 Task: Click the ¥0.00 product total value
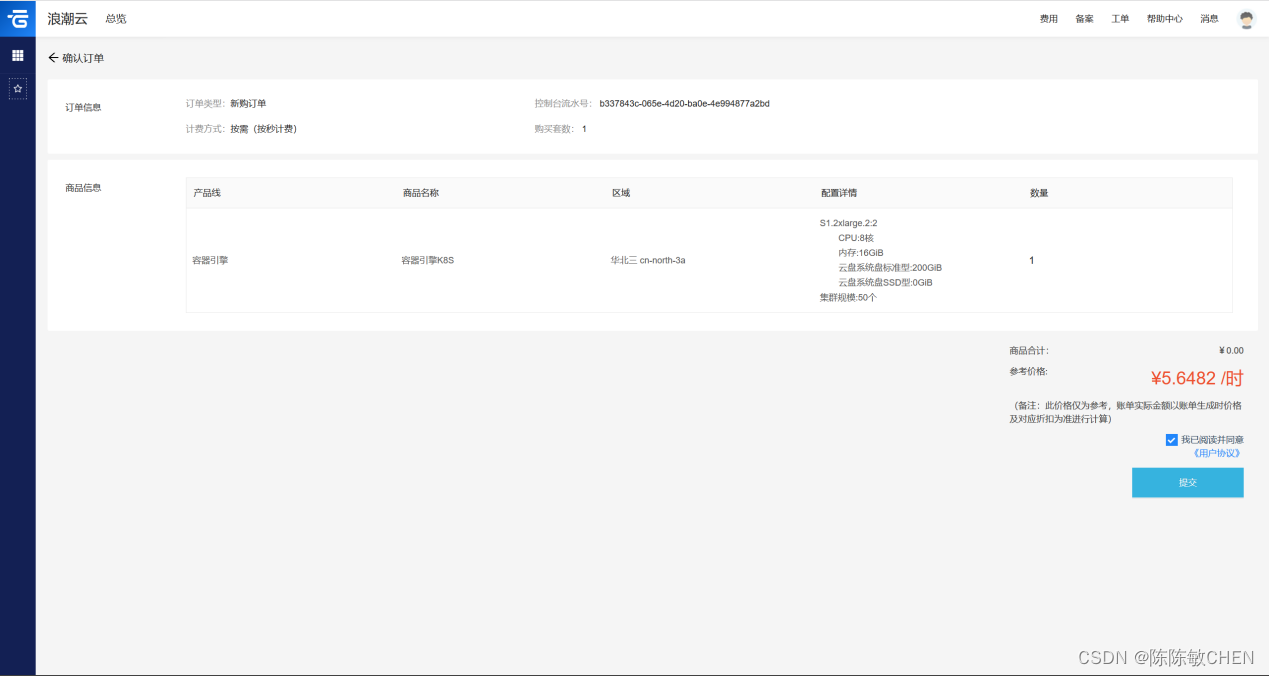(x=1231, y=351)
